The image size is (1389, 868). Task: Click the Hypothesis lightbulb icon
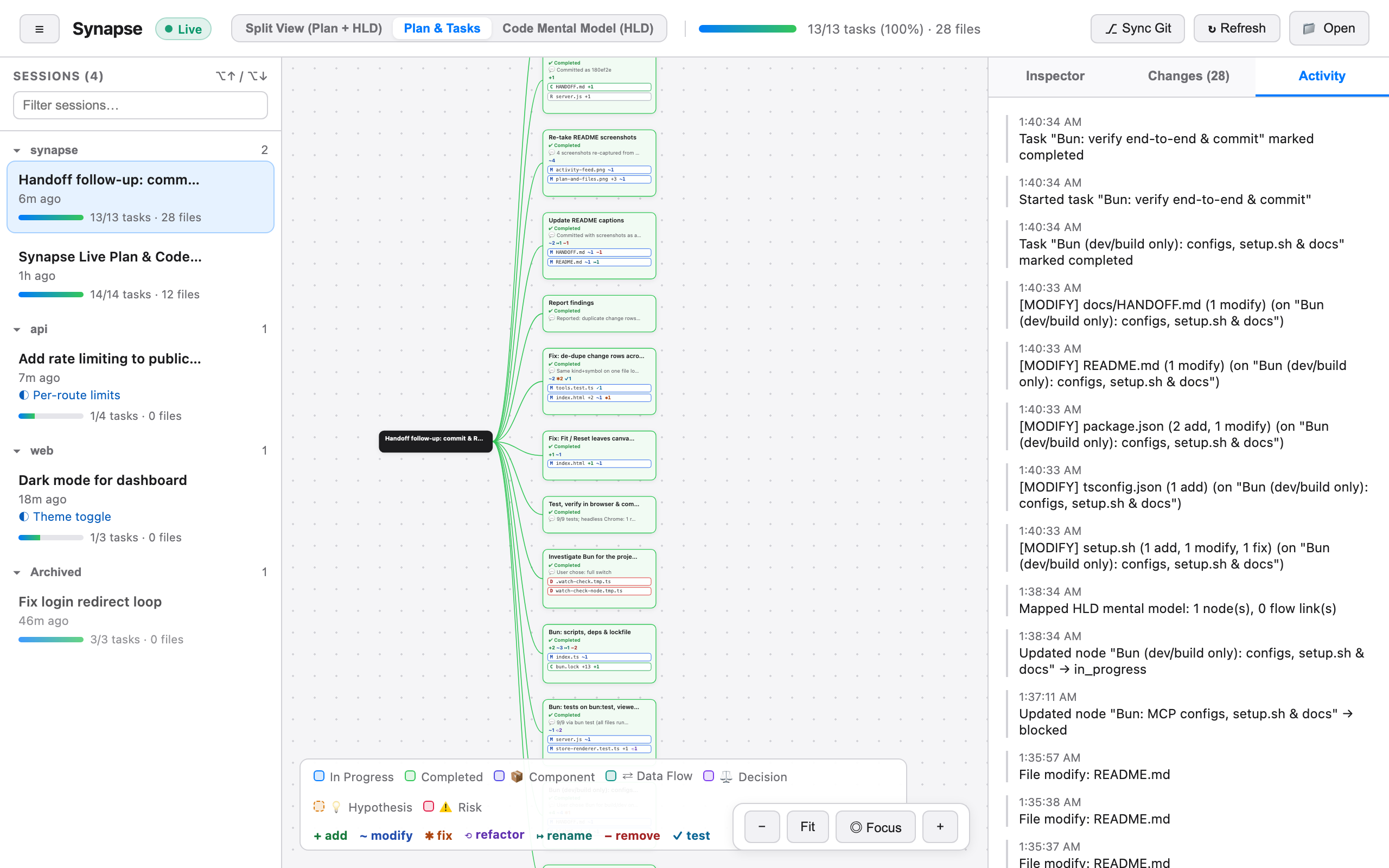(336, 807)
